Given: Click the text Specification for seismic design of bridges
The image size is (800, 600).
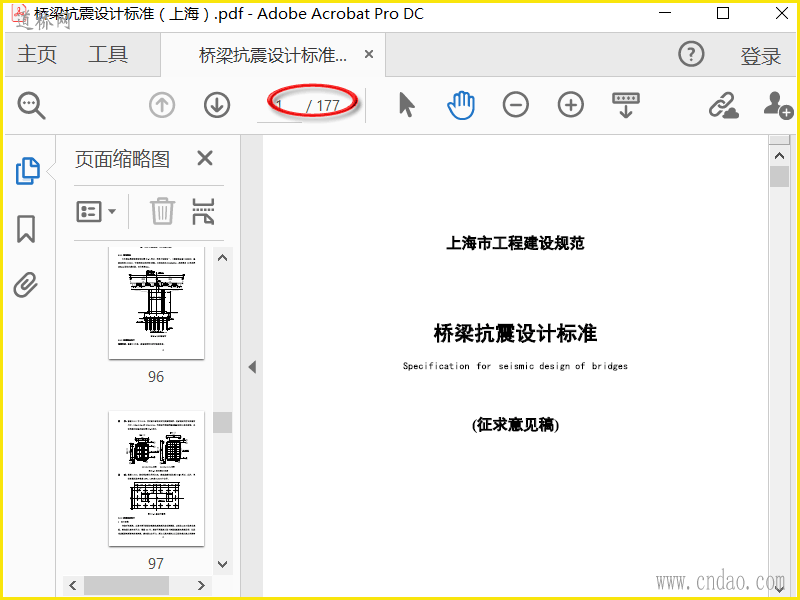Looking at the screenshot, I should point(515,366).
